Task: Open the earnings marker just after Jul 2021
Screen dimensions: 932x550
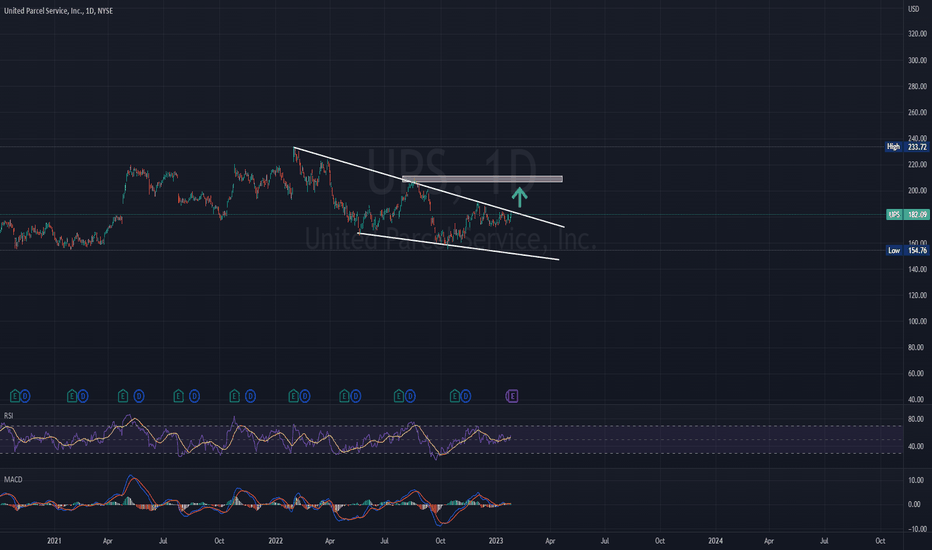Action: pyautogui.click(x=178, y=396)
